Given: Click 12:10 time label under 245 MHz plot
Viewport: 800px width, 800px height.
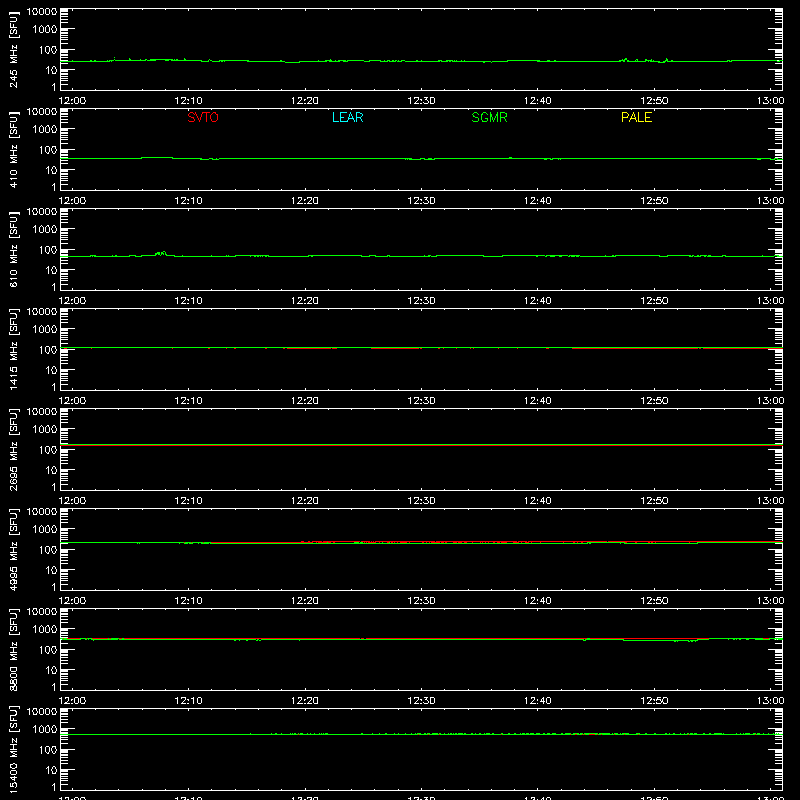Looking at the screenshot, I should (188, 101).
